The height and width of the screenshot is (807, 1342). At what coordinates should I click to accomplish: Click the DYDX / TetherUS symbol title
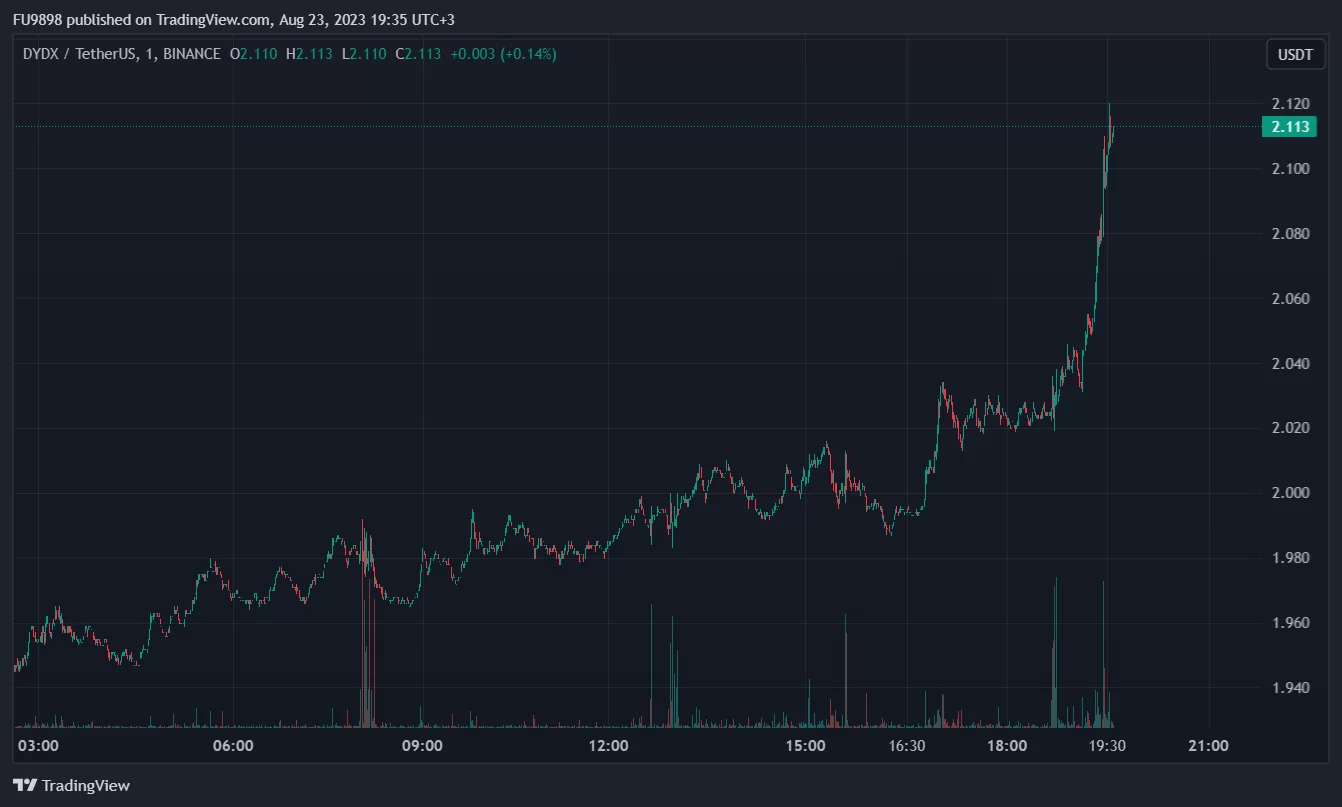76,54
